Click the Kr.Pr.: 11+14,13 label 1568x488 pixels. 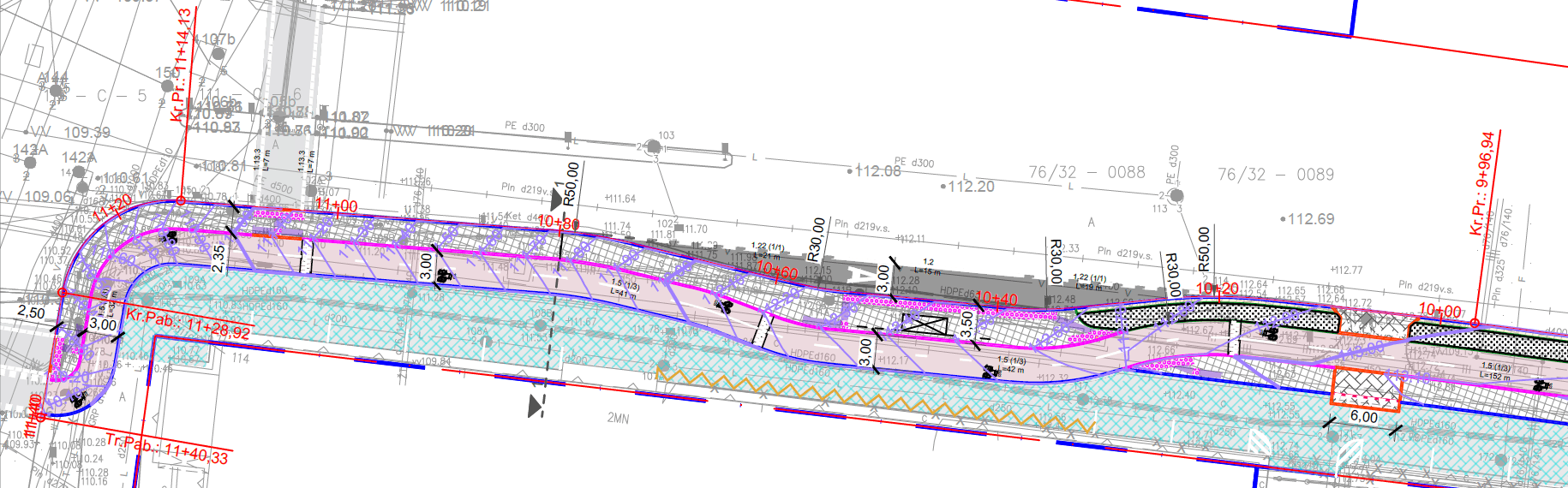181,67
